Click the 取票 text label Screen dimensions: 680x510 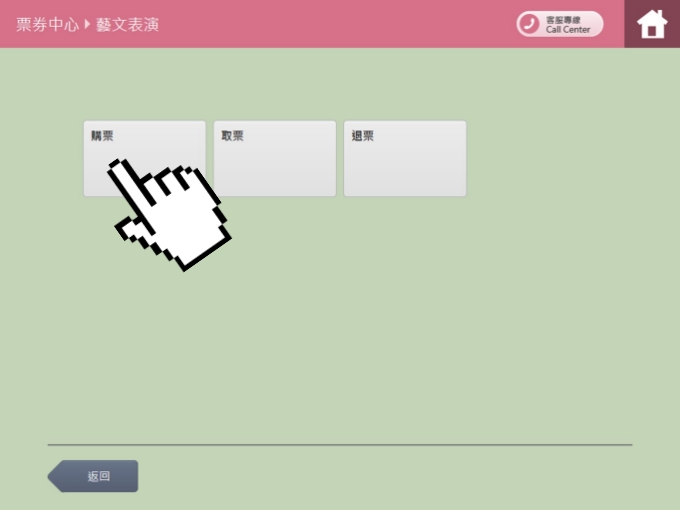tap(232, 136)
